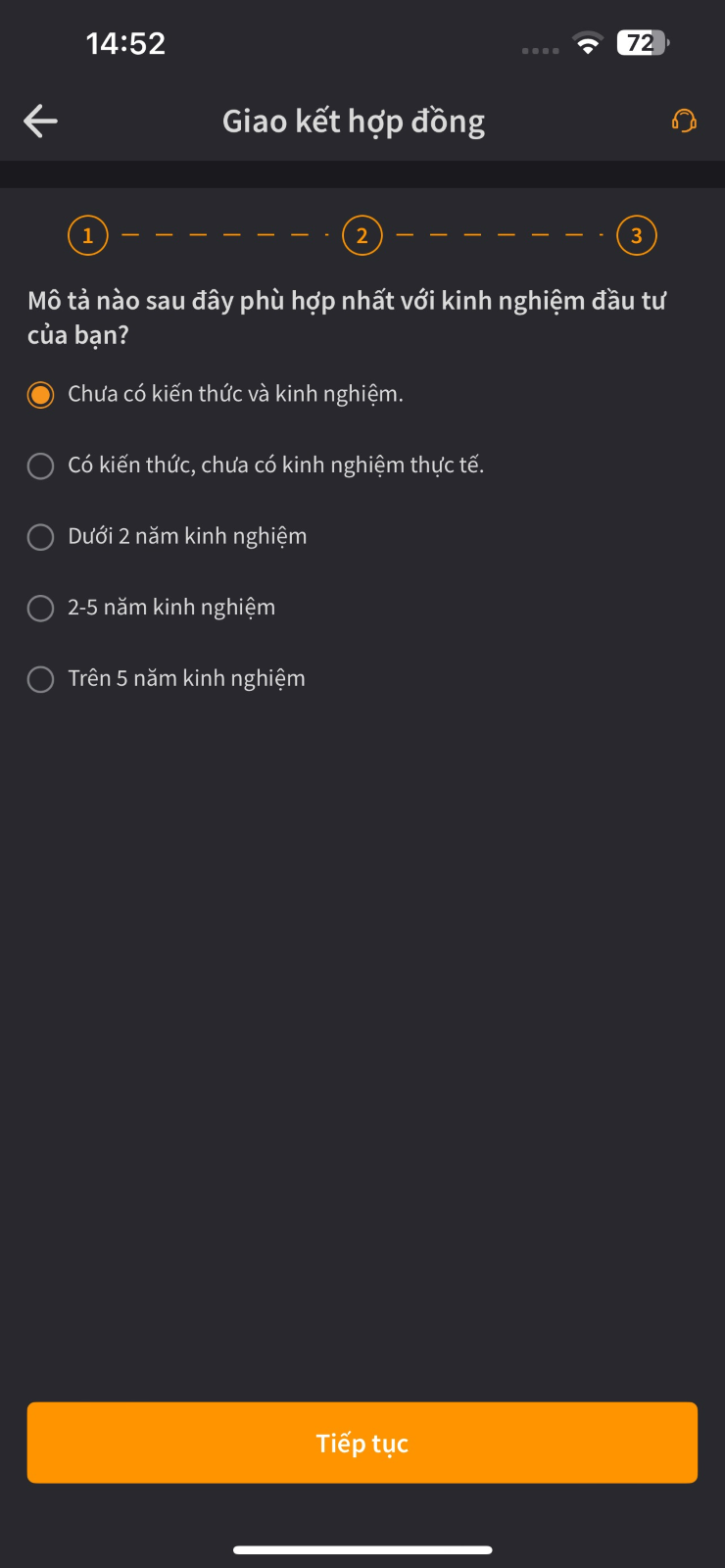Choose the 'Dưới 2 năm kinh nghiệm' radio button
The width and height of the screenshot is (725, 1568).
[x=40, y=537]
